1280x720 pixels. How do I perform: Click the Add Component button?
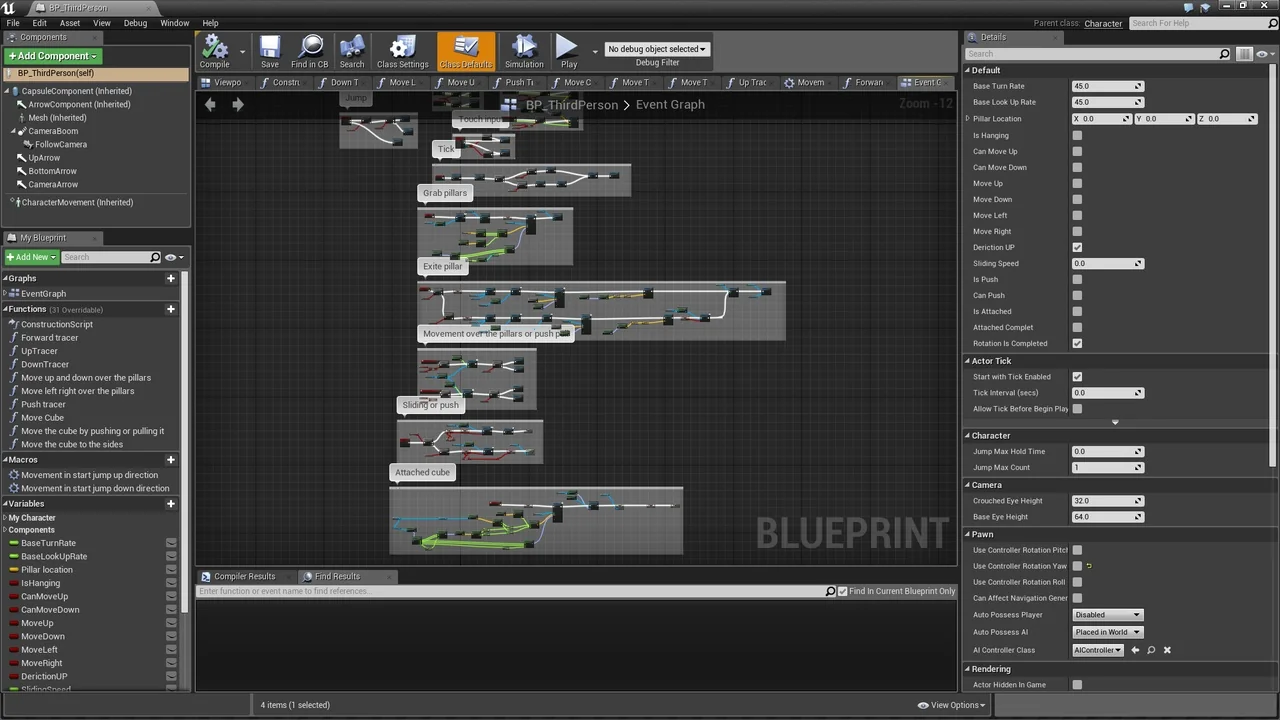coord(52,56)
